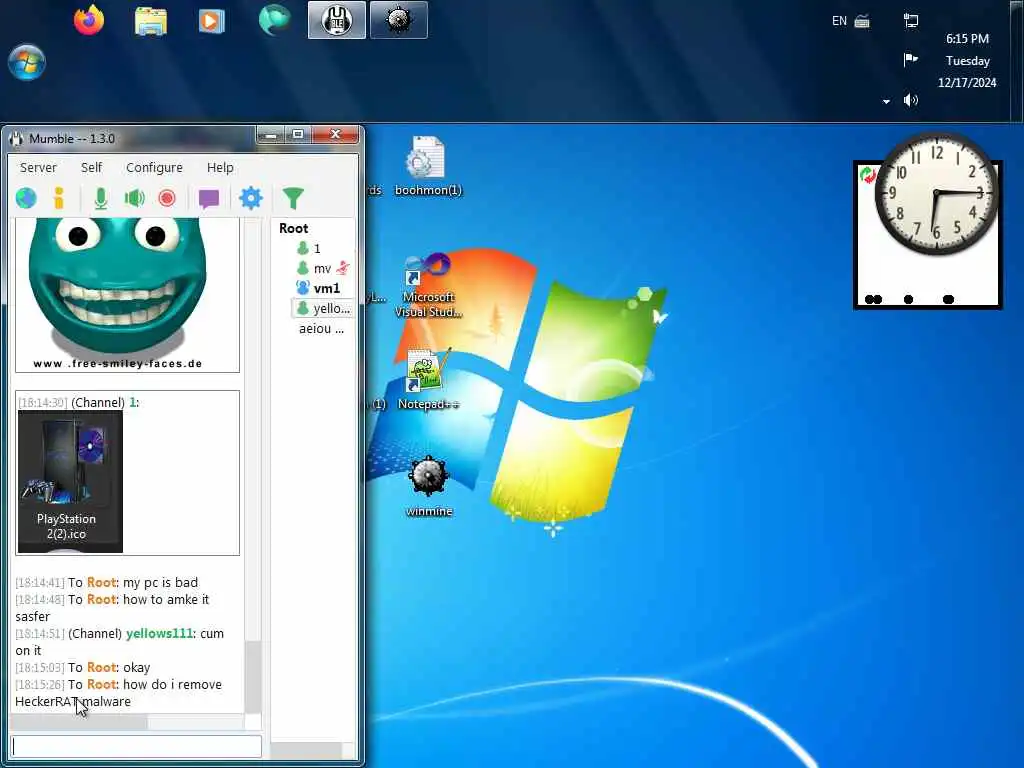Open Notepad++ desktop shortcut

click(x=428, y=380)
